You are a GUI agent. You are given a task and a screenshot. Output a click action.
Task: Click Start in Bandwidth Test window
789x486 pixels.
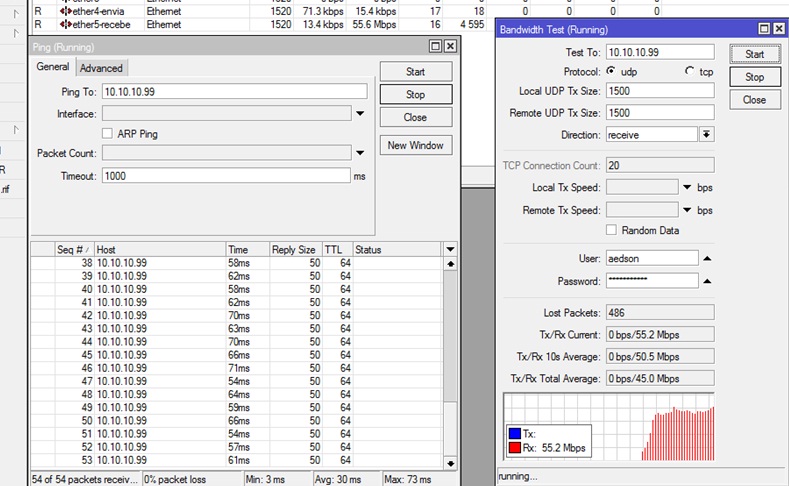(x=755, y=54)
